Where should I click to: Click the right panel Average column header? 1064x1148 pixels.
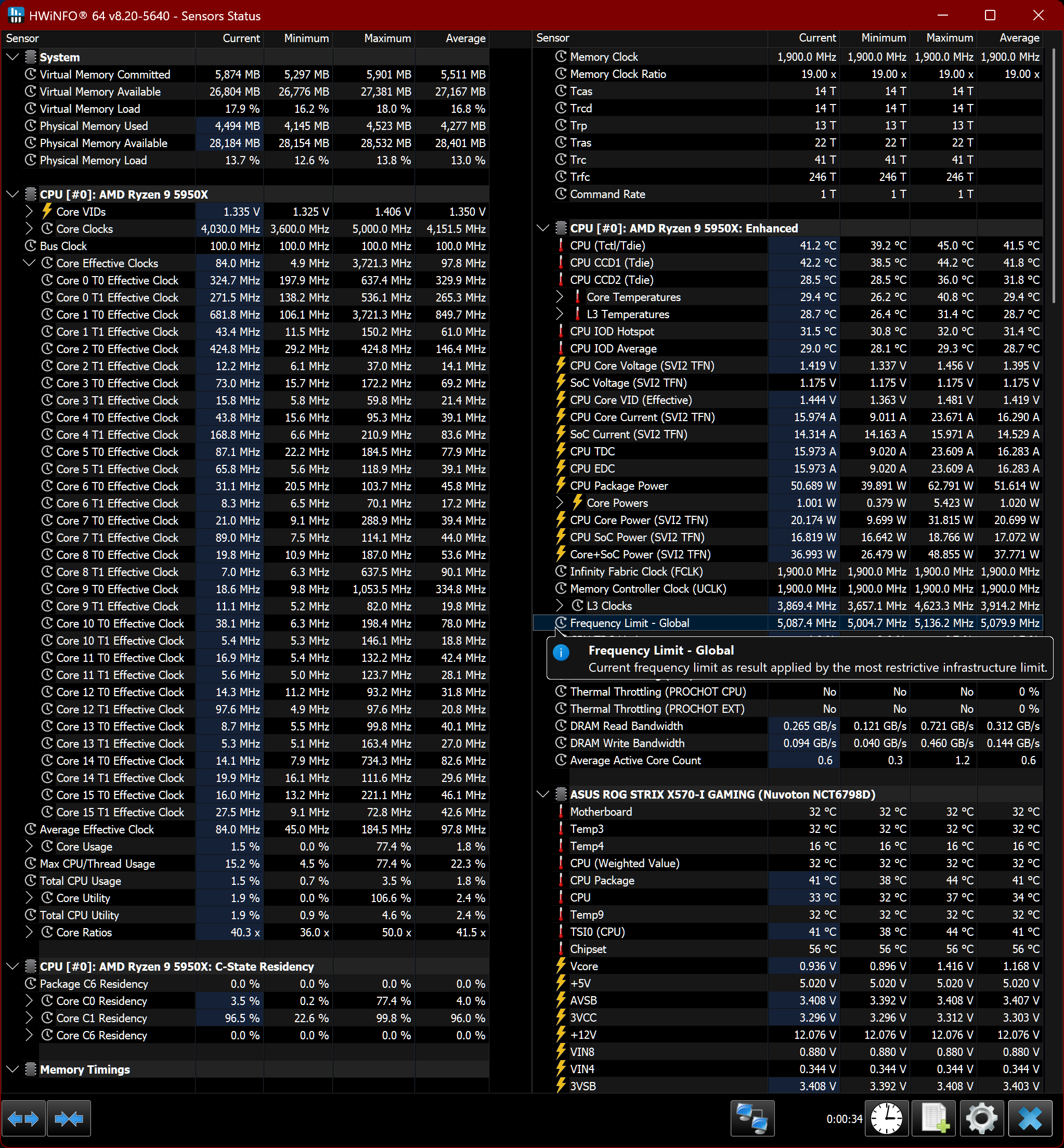tap(1019, 38)
